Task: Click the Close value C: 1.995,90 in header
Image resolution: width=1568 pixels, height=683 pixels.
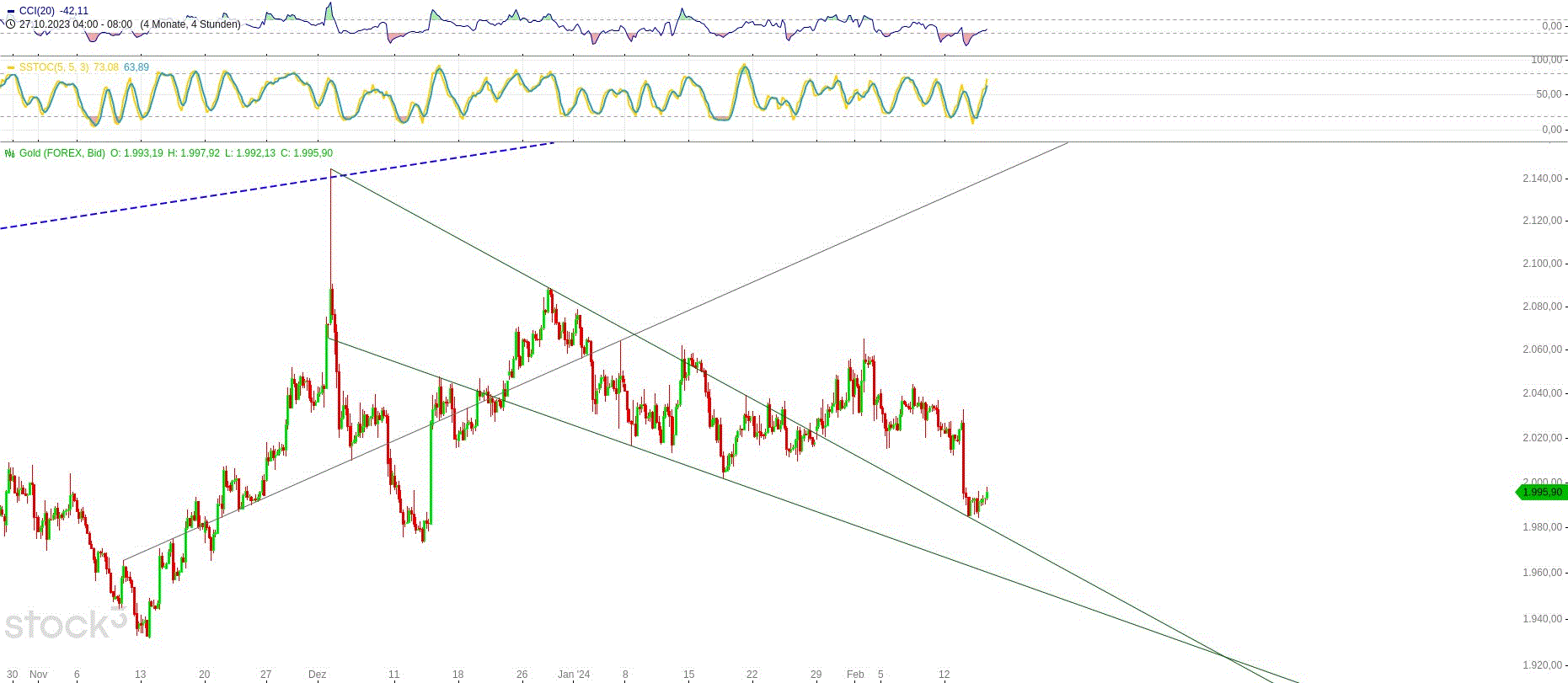Action: tap(307, 153)
